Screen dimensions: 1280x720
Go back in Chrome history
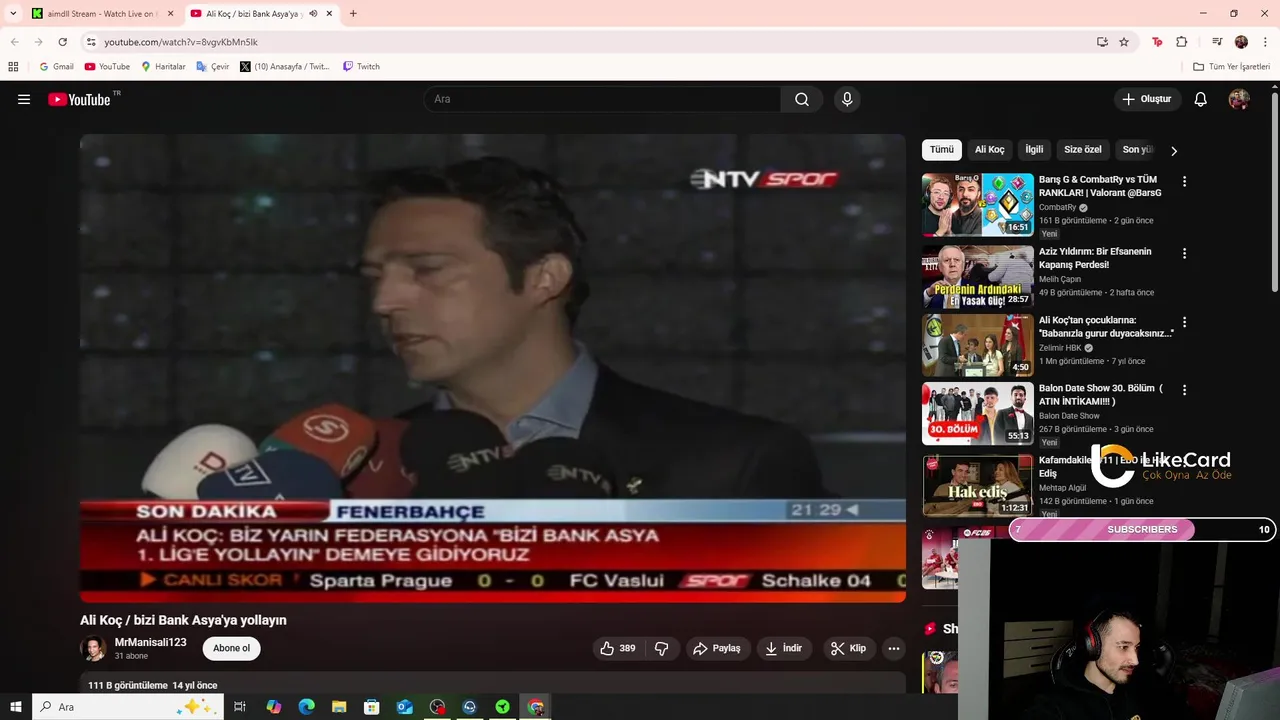pyautogui.click(x=15, y=42)
